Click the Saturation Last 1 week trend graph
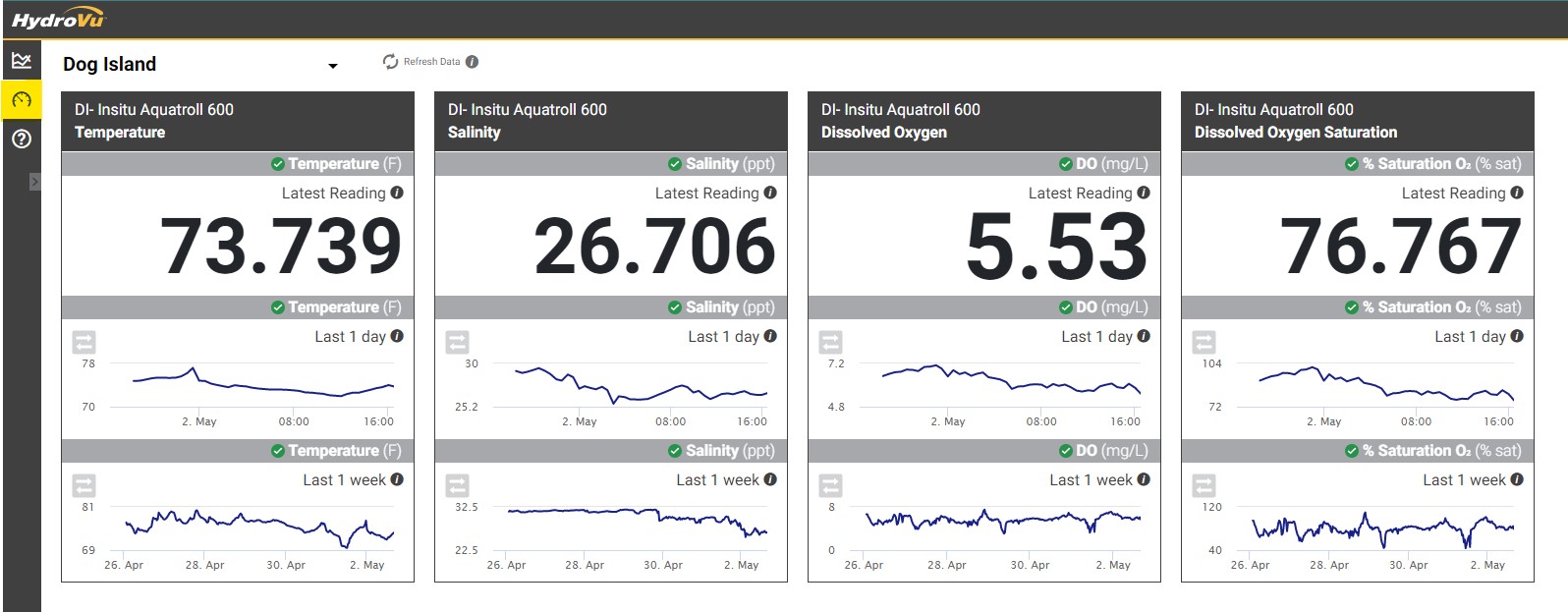The height and width of the screenshot is (612, 1568). pyautogui.click(x=1382, y=529)
